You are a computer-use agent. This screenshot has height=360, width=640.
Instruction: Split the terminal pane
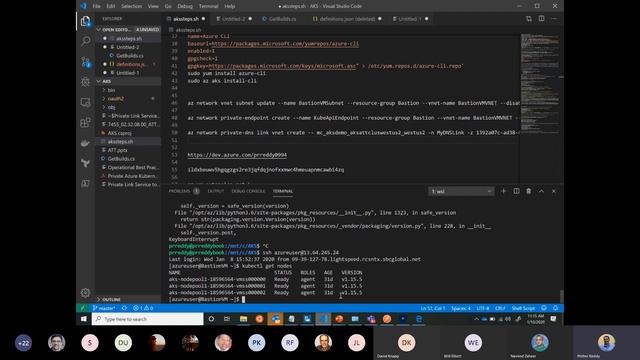point(516,191)
